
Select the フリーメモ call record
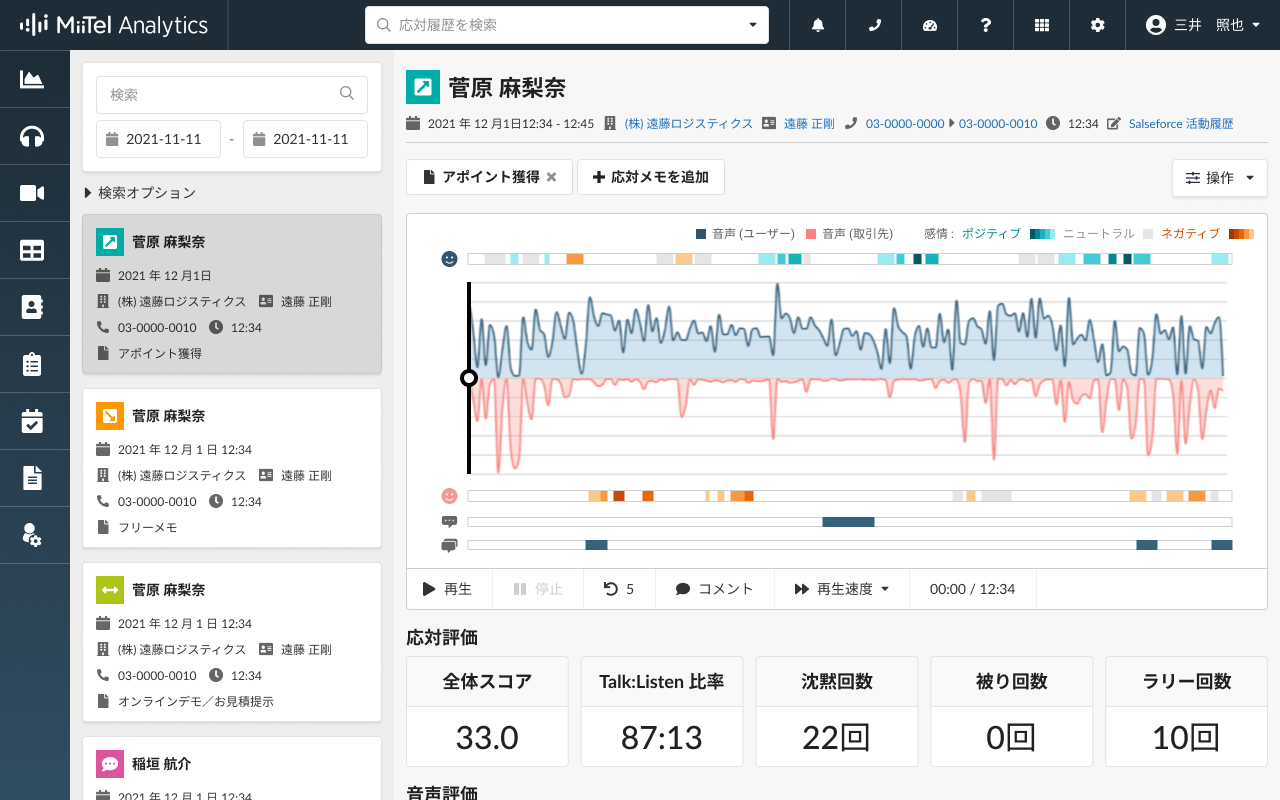click(x=231, y=468)
